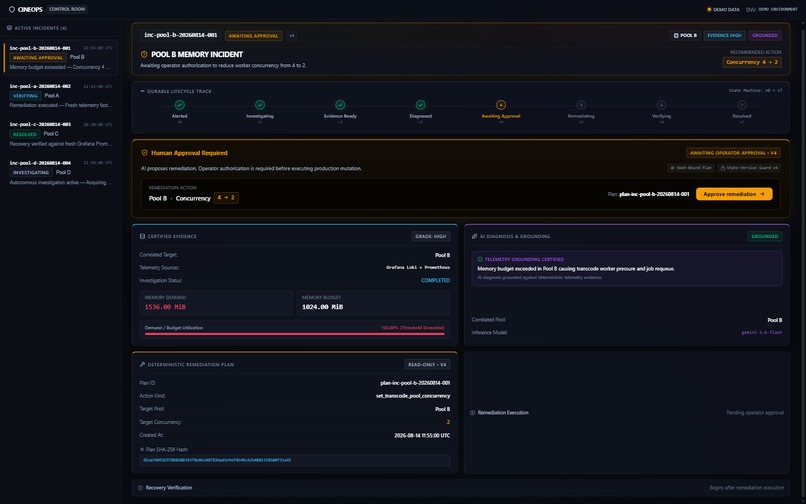Select the Investigating lifecycle checkmark

coord(260,105)
